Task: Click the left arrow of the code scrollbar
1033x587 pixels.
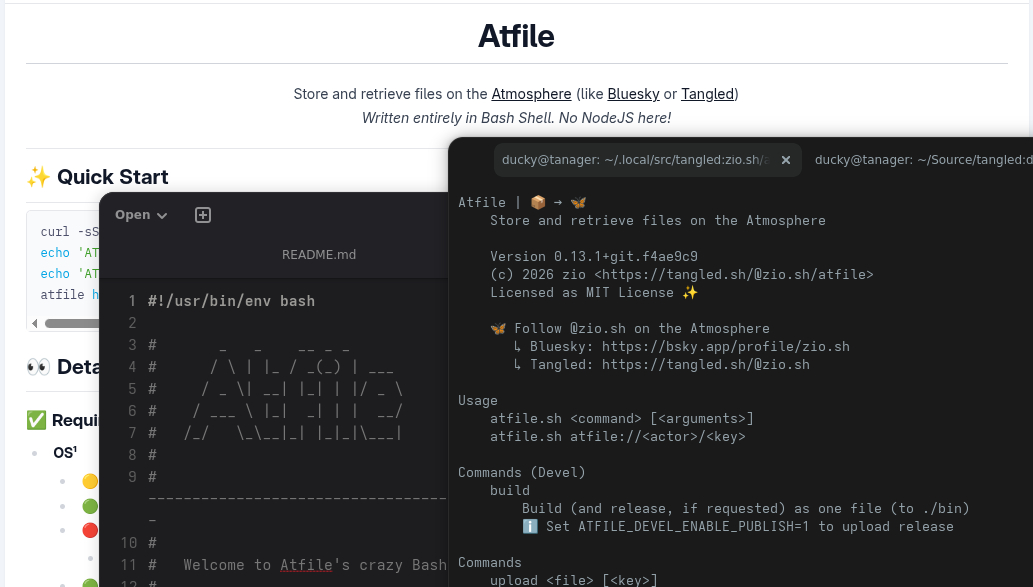Action: coord(35,323)
